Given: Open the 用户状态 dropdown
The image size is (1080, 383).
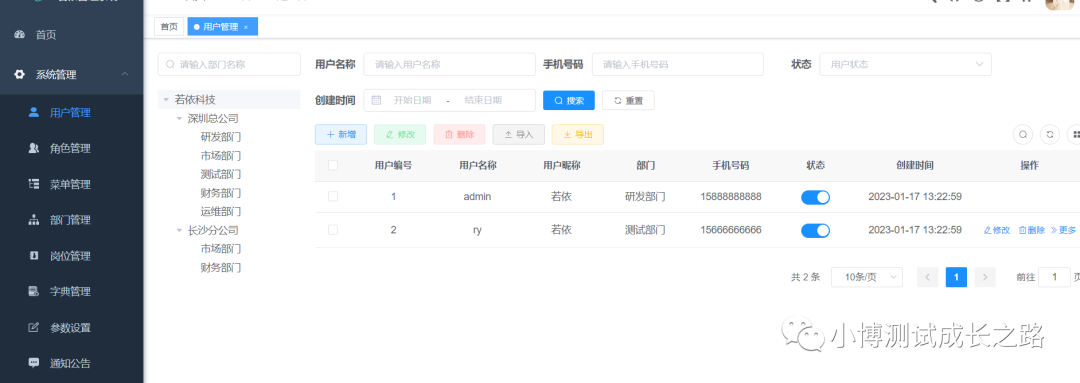Looking at the screenshot, I should tap(905, 64).
